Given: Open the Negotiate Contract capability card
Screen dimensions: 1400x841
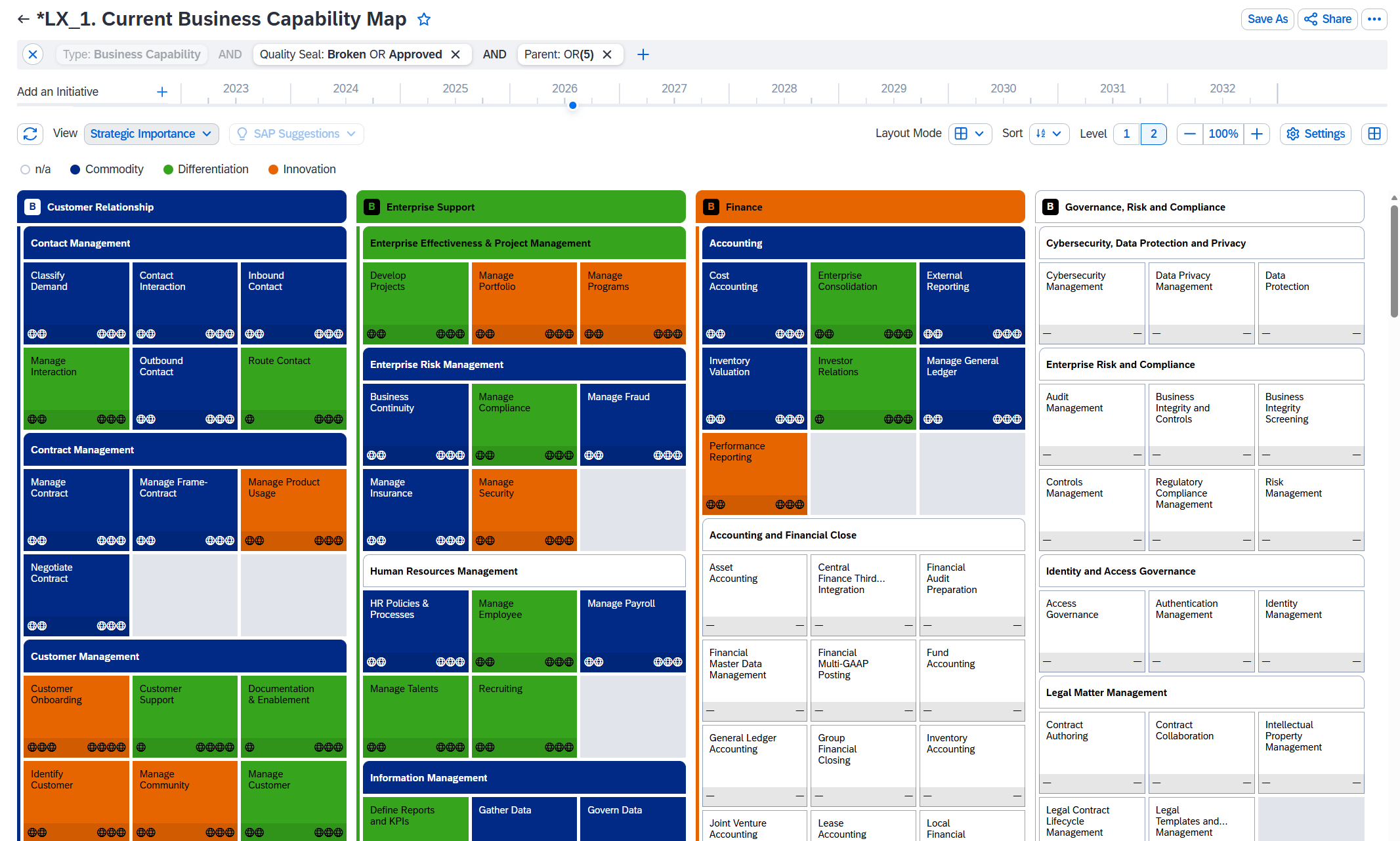Looking at the screenshot, I should pyautogui.click(x=76, y=595).
